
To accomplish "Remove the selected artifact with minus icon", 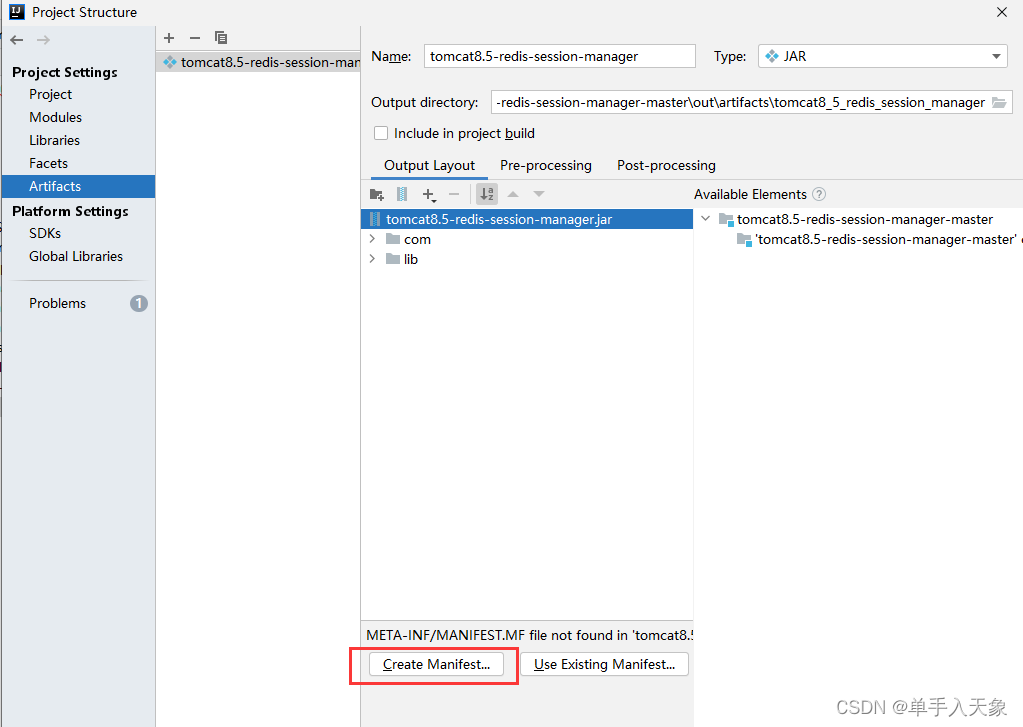I will [194, 38].
